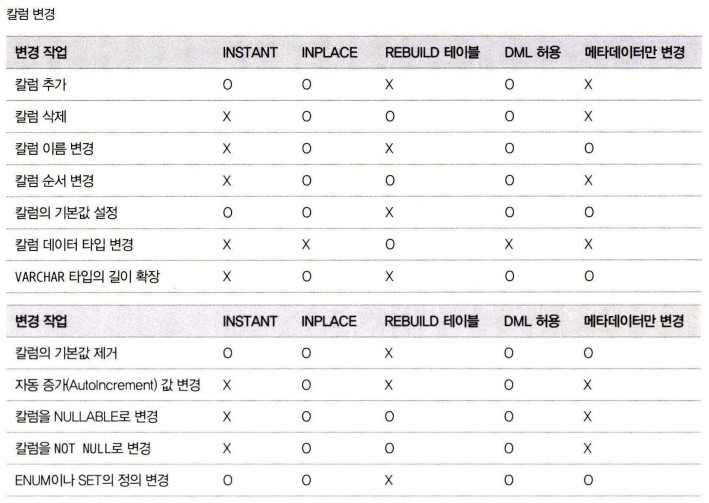709x503 pixels.
Task: Click the '칼럼 데이터 타입 변경' row label
Action: [74, 243]
